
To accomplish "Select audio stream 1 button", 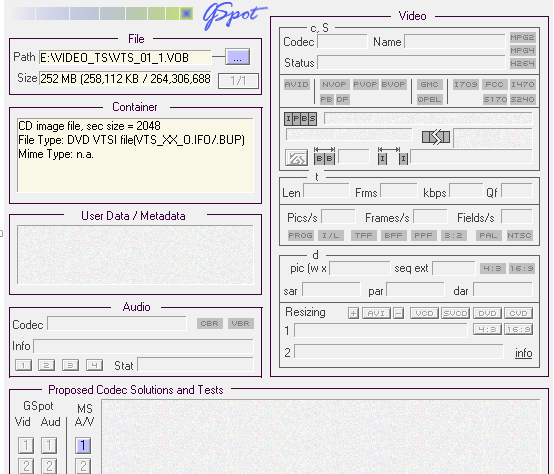I will click(x=23, y=365).
